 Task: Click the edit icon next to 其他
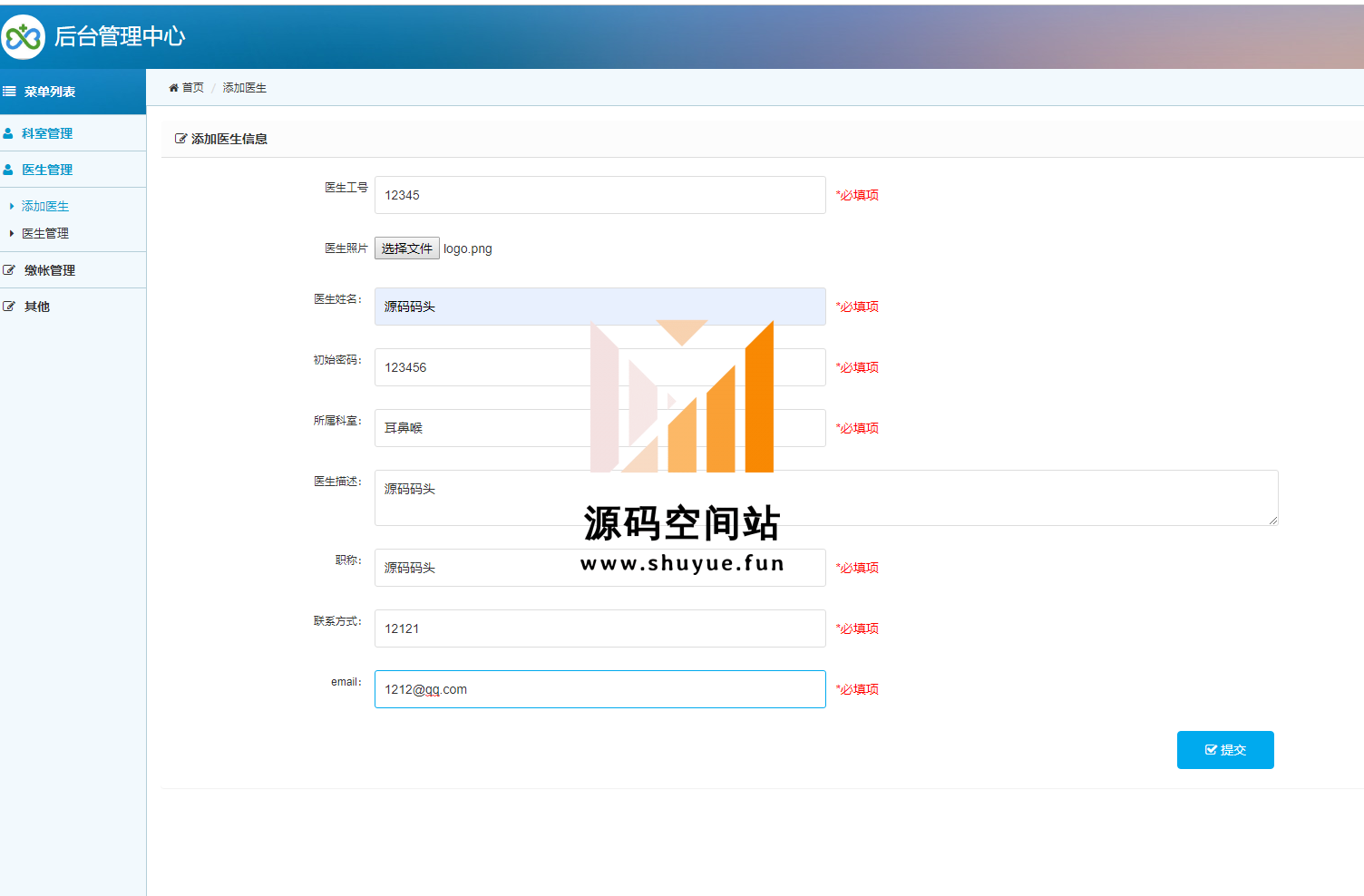pos(9,307)
